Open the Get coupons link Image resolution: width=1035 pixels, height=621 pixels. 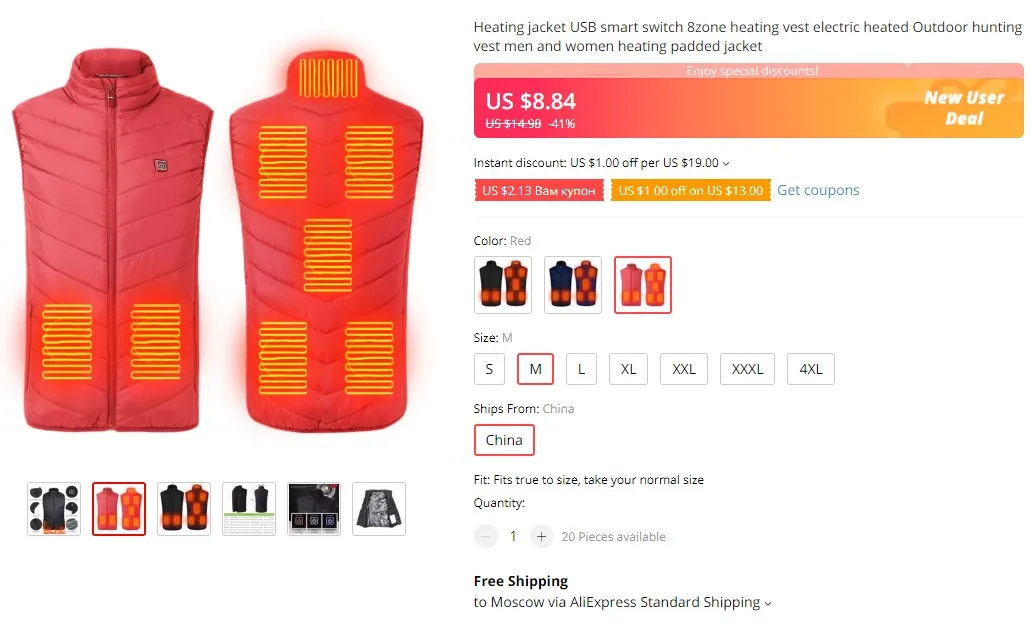[x=818, y=190]
